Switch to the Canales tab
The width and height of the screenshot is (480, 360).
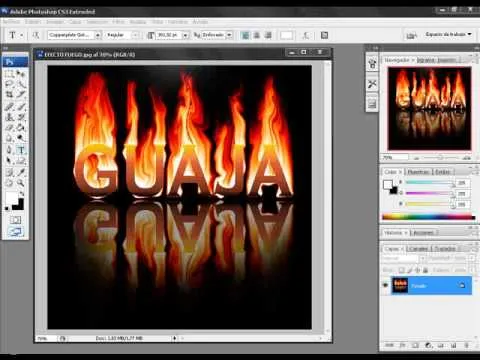pyautogui.click(x=419, y=249)
